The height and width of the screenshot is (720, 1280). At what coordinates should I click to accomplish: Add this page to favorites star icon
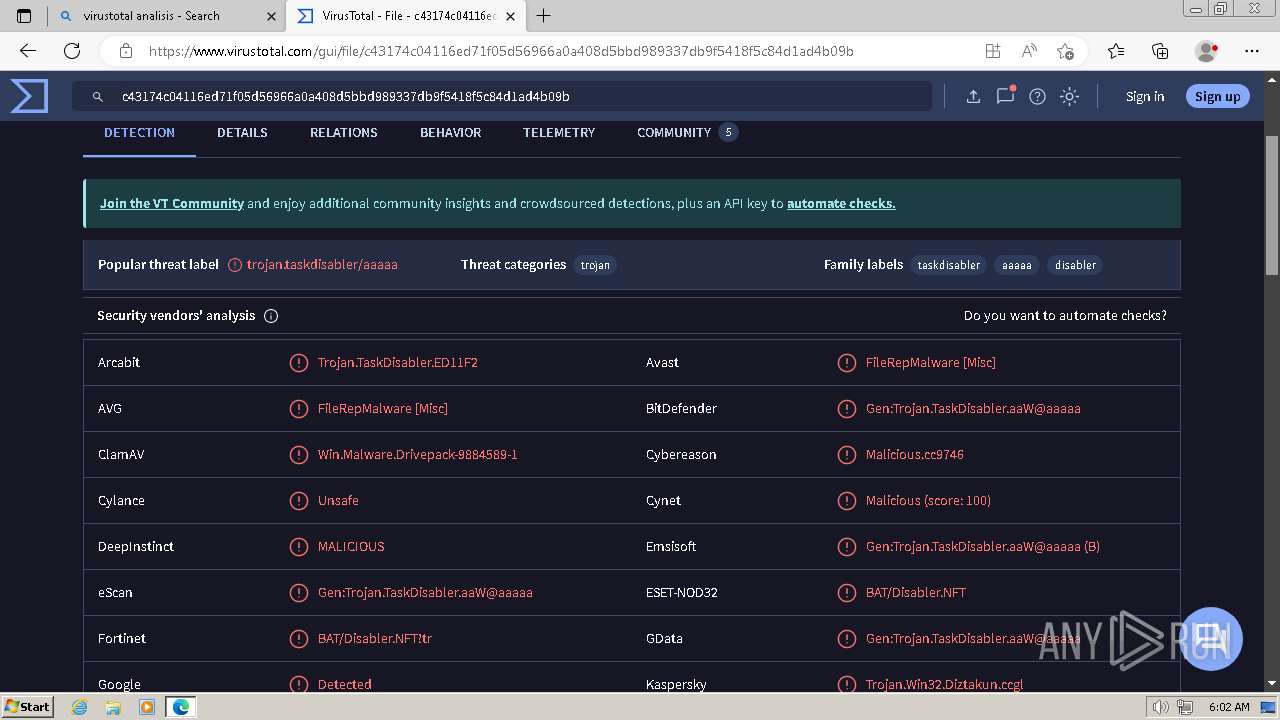pyautogui.click(x=1065, y=51)
